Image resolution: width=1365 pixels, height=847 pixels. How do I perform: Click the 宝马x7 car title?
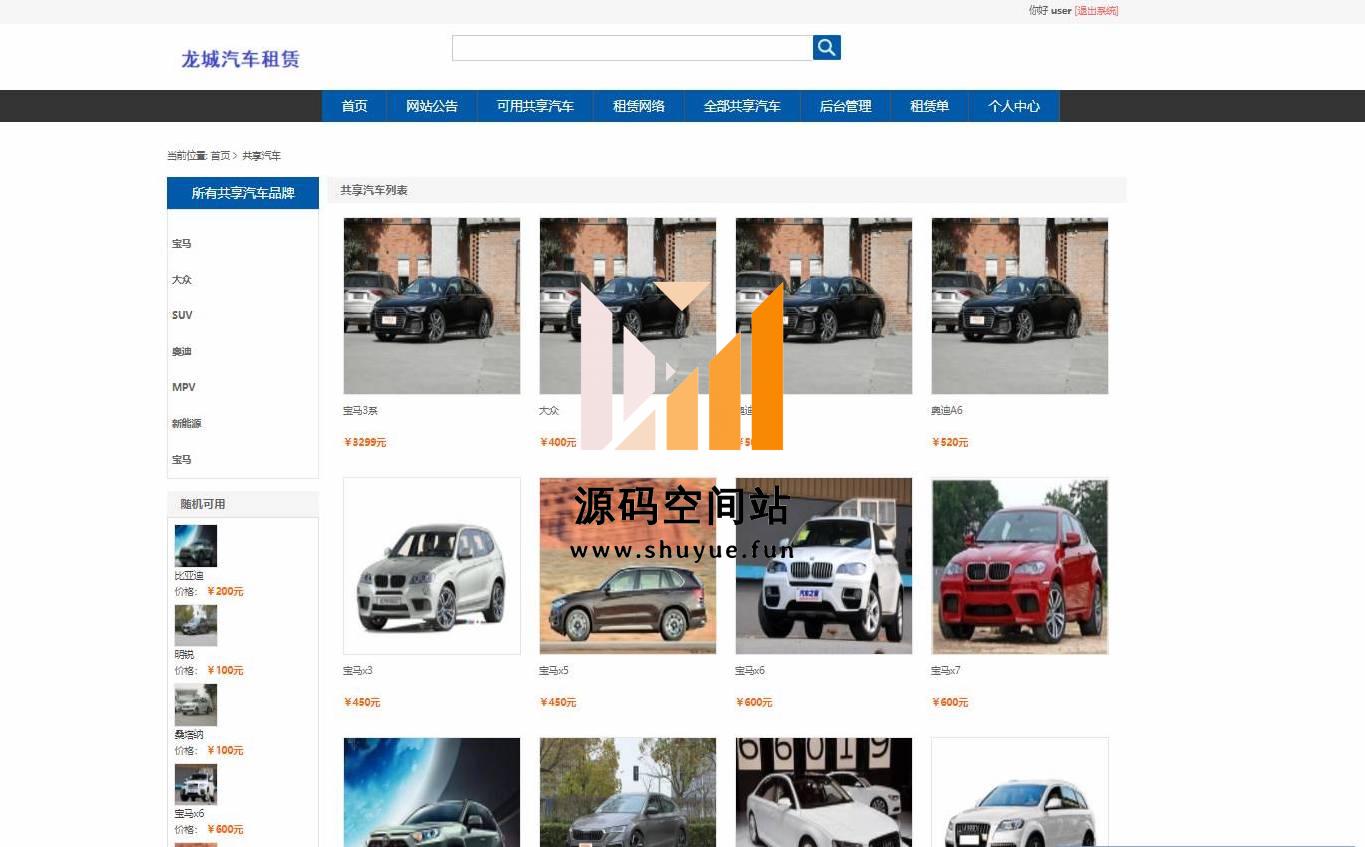(946, 671)
